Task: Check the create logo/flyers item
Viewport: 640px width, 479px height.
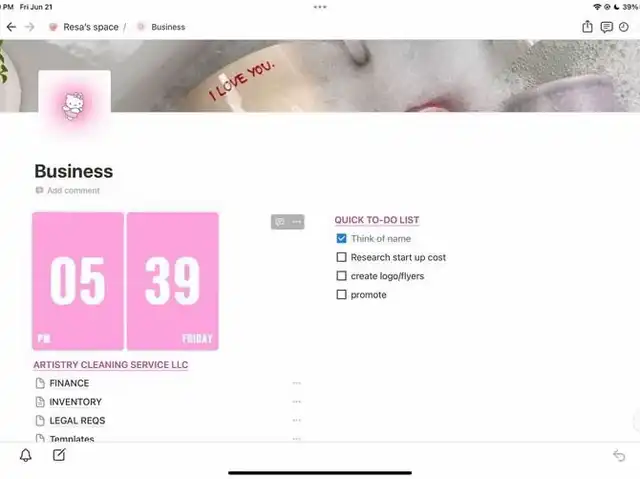Action: click(341, 276)
